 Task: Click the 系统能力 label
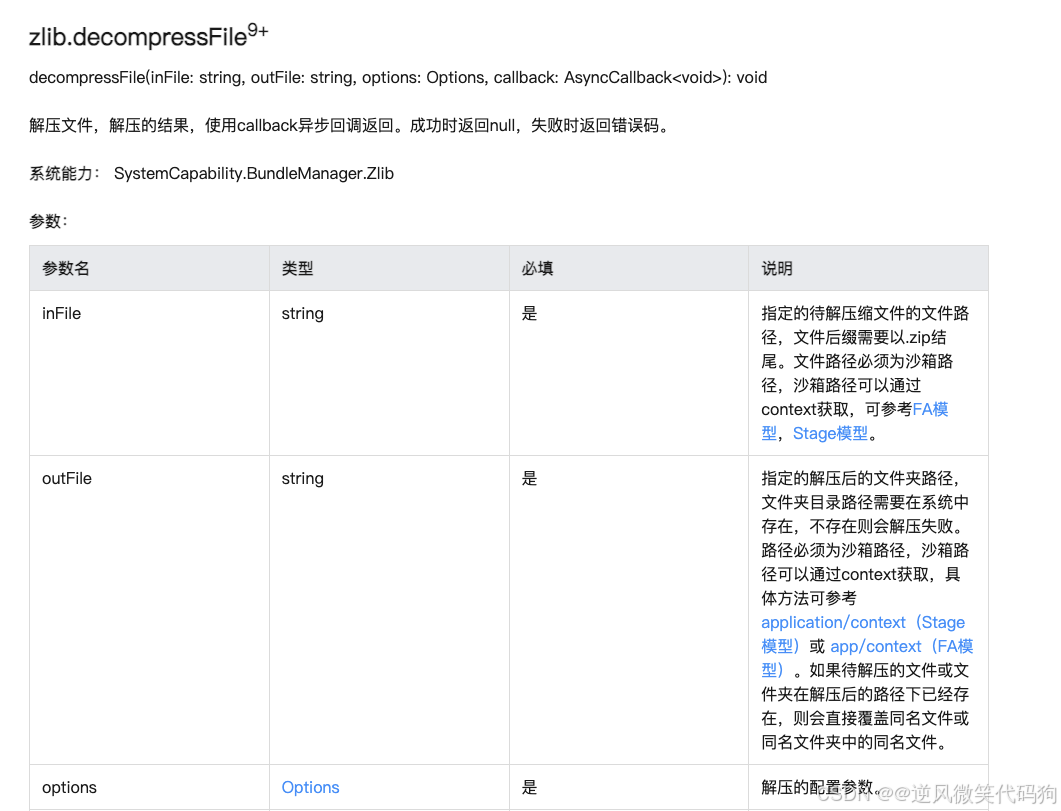click(64, 174)
